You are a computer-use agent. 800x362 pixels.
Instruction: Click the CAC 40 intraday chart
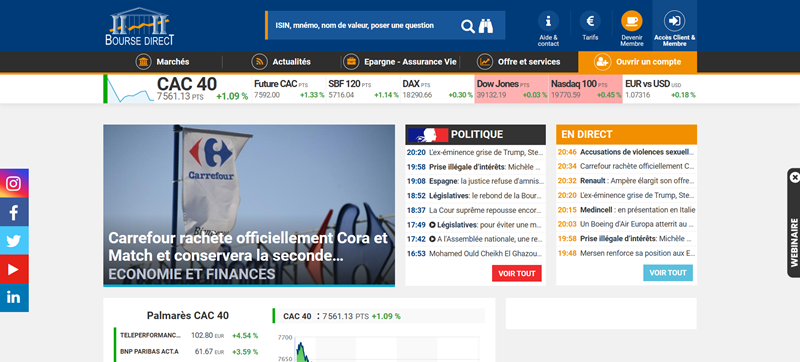click(378, 348)
